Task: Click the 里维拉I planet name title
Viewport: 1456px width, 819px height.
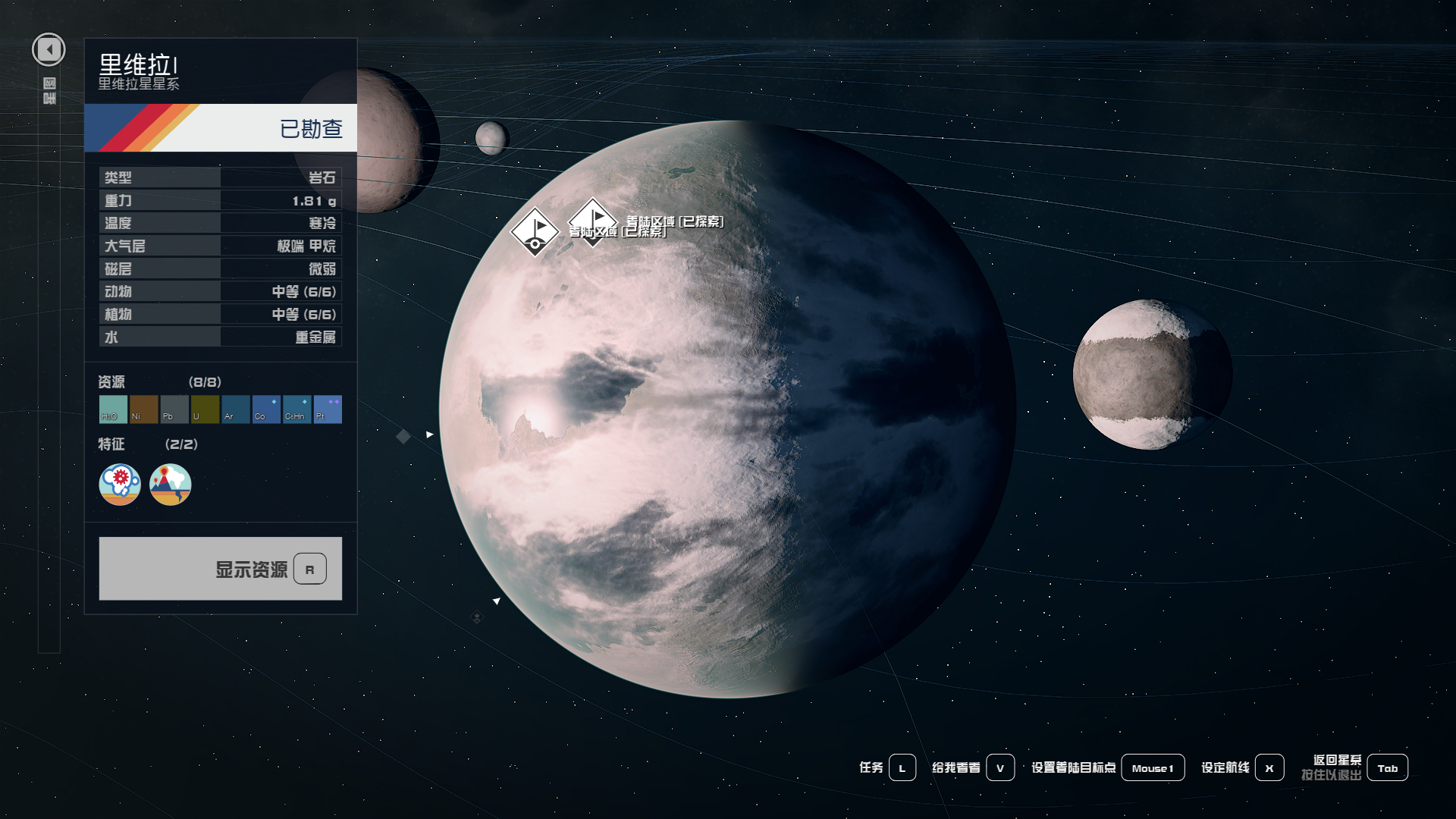Action: coord(138,64)
